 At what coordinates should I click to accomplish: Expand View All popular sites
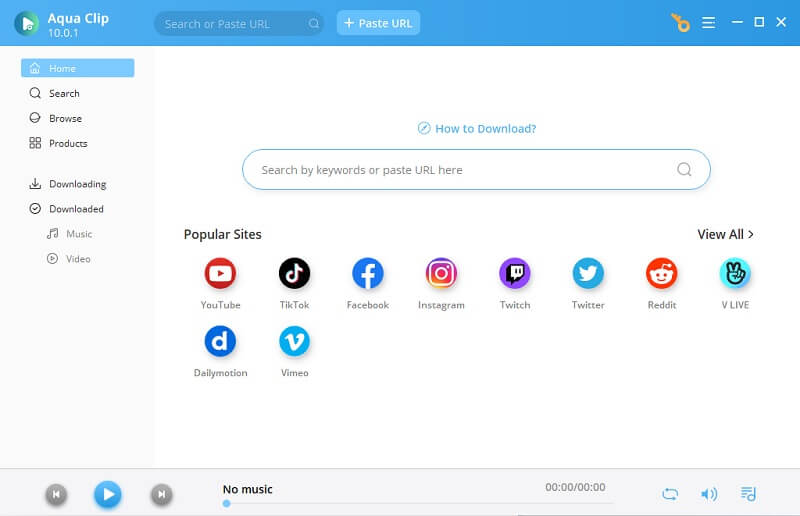[x=725, y=234]
